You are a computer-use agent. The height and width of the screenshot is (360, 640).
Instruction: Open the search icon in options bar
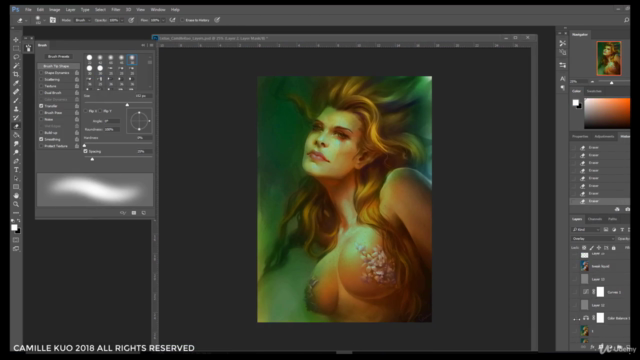pos(626,20)
